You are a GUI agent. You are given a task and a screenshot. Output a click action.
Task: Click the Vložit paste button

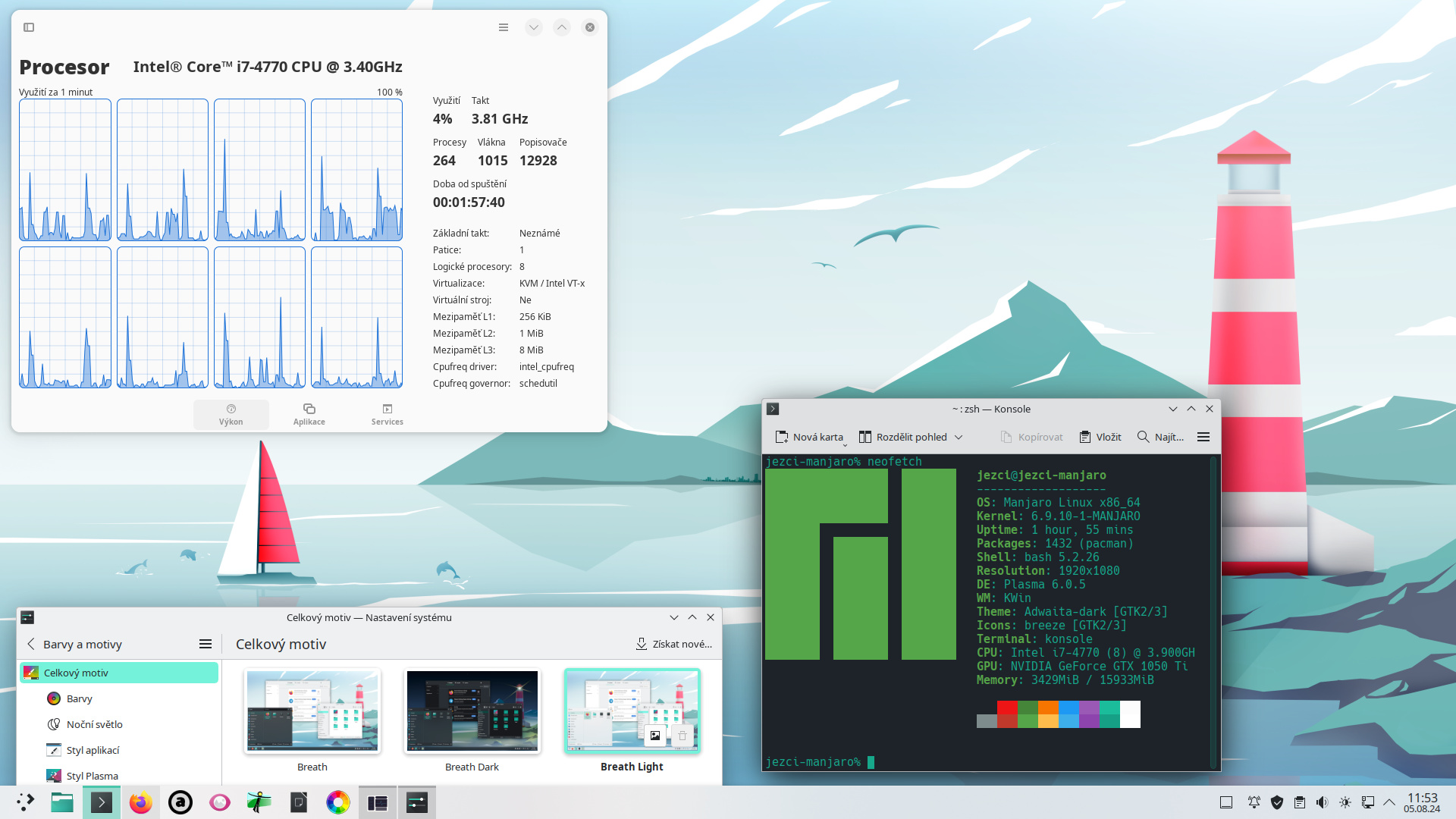click(x=1100, y=437)
